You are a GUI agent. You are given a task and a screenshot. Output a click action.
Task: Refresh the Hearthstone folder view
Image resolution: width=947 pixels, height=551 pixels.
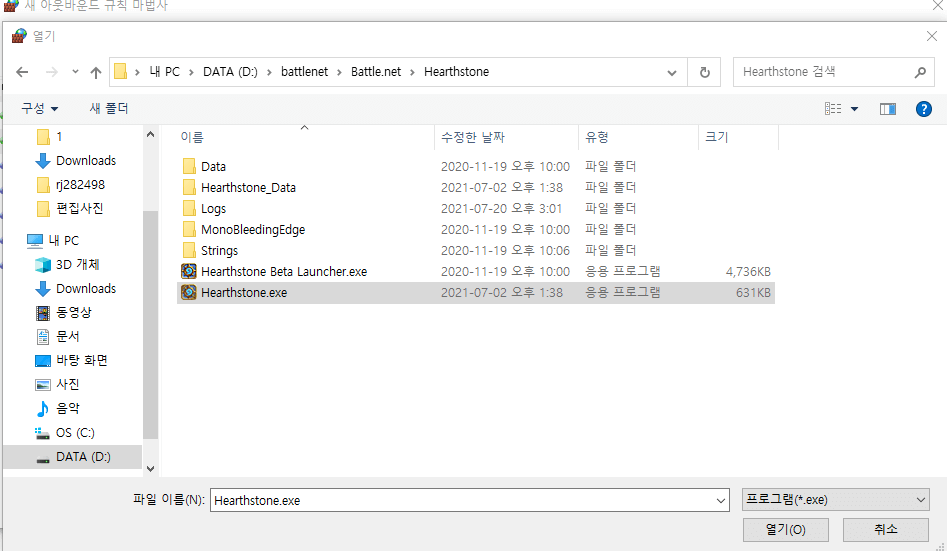click(704, 72)
